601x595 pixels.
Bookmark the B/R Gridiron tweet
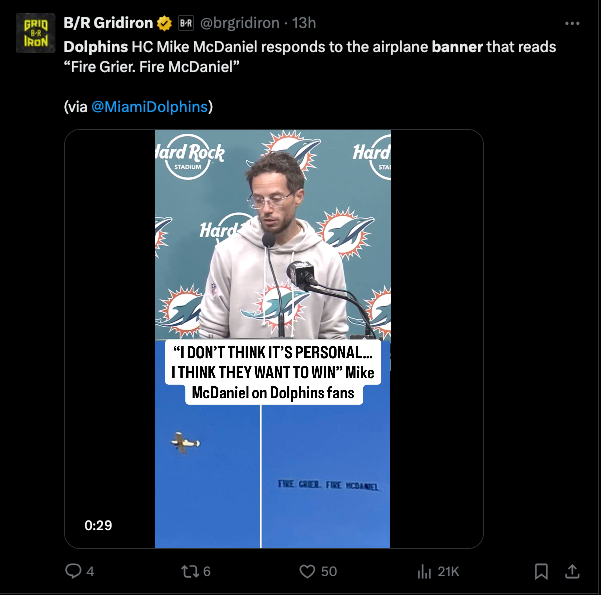click(541, 571)
